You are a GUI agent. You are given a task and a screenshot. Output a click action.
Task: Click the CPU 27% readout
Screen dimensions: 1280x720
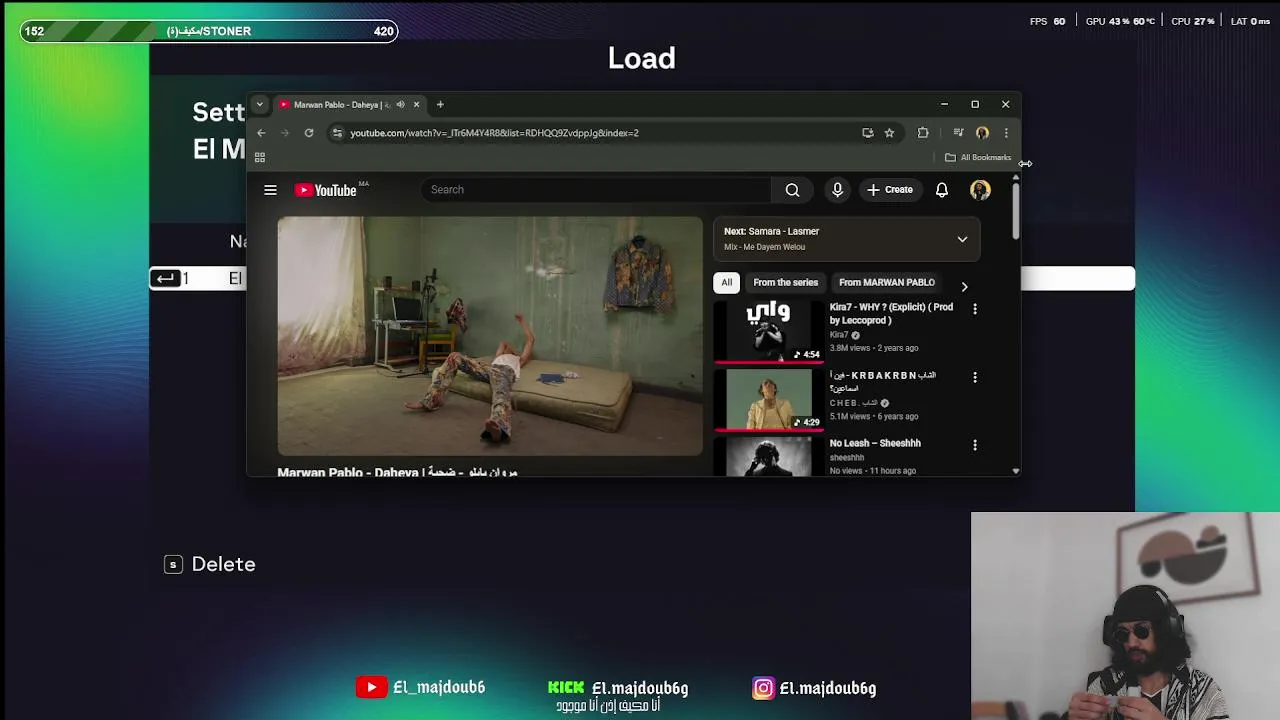point(1192,21)
